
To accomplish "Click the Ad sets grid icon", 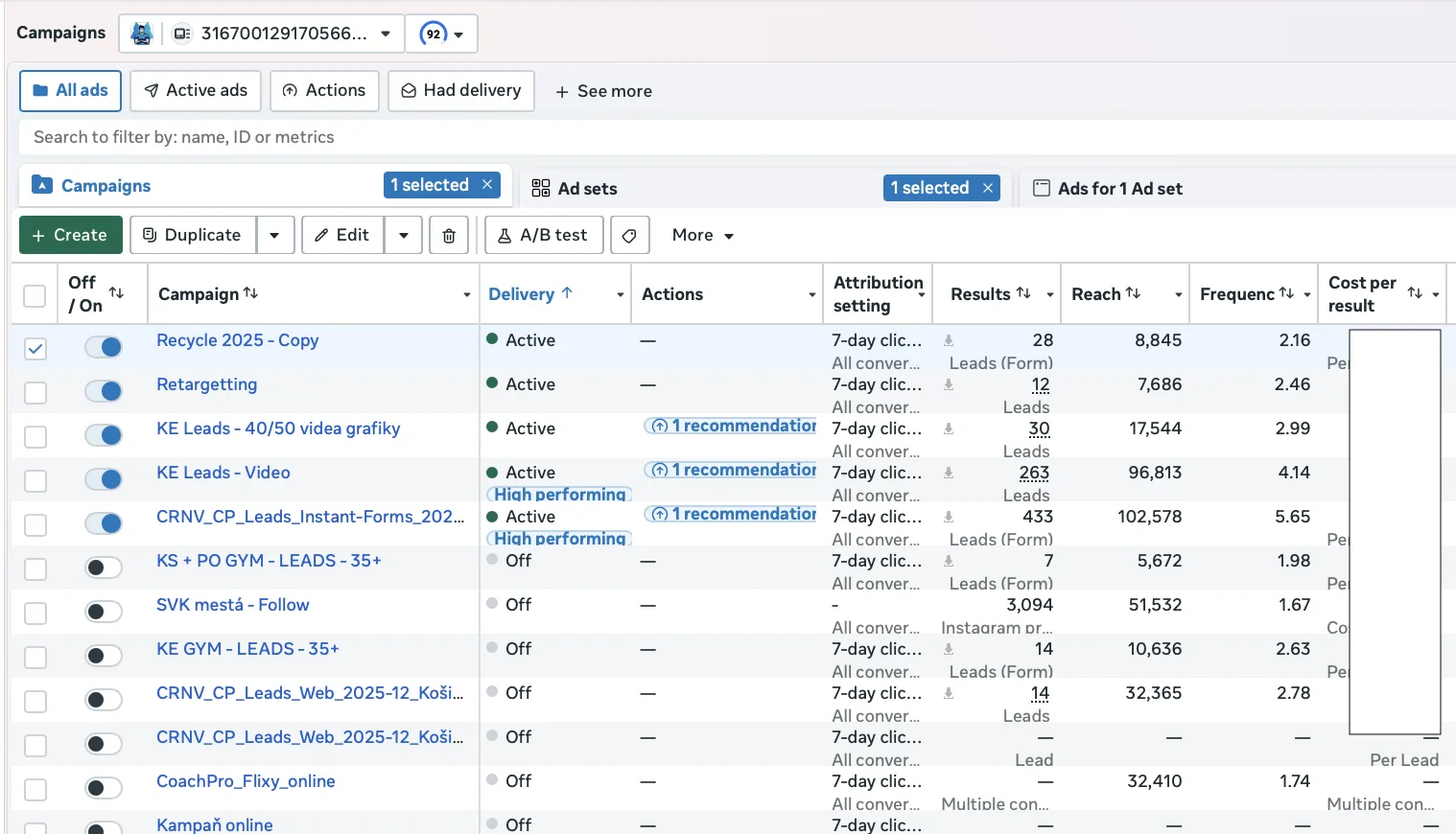I will pos(541,188).
